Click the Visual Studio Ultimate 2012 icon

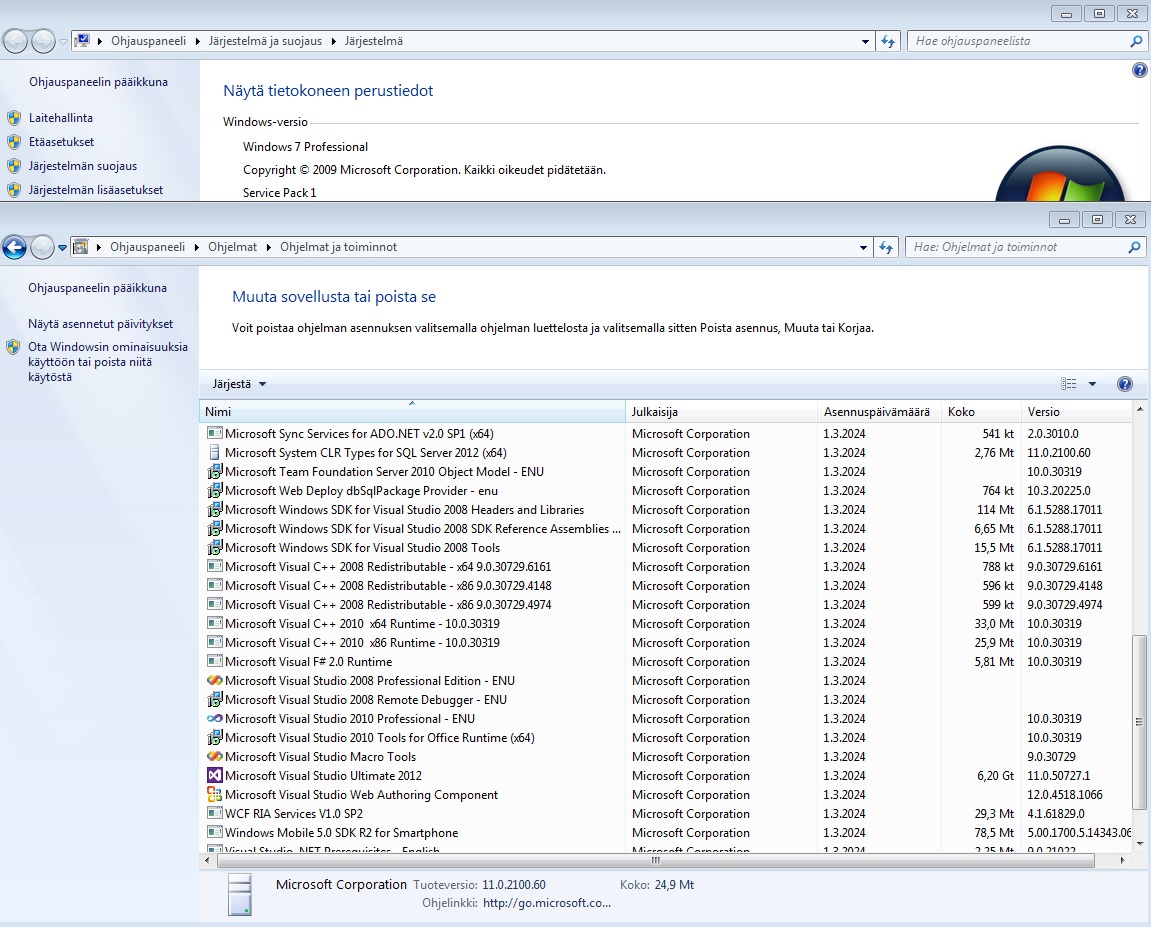[214, 776]
